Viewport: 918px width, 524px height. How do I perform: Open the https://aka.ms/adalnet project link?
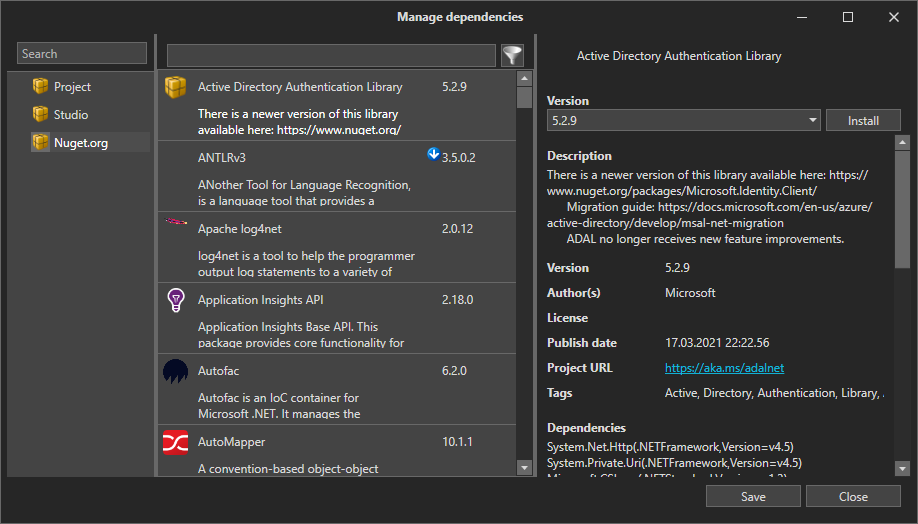pos(724,368)
